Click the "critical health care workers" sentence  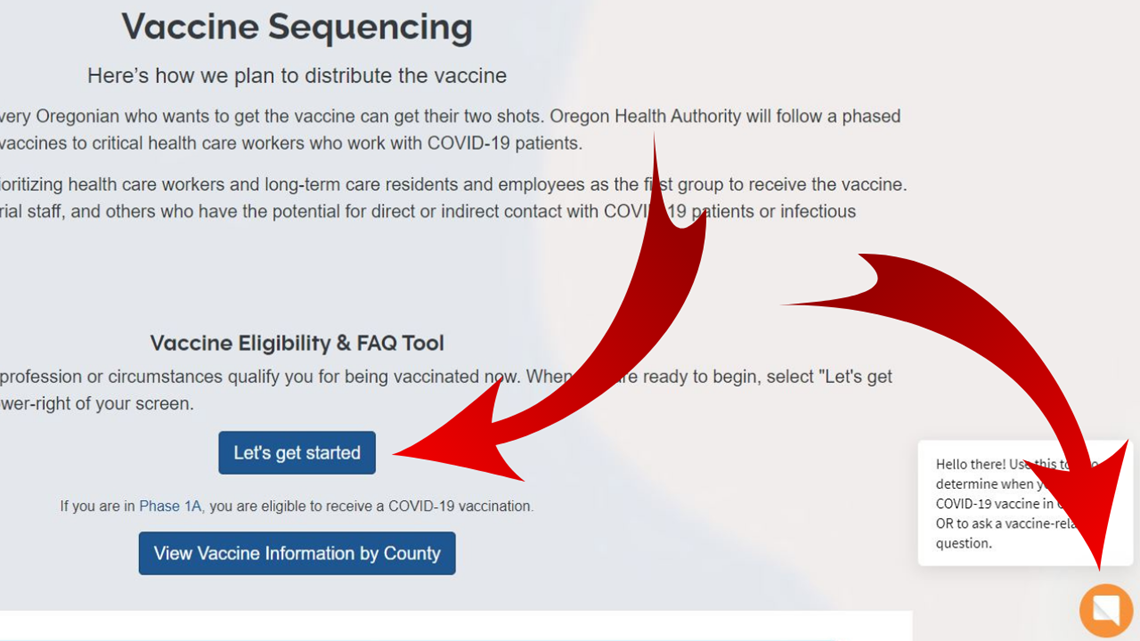[x=291, y=143]
